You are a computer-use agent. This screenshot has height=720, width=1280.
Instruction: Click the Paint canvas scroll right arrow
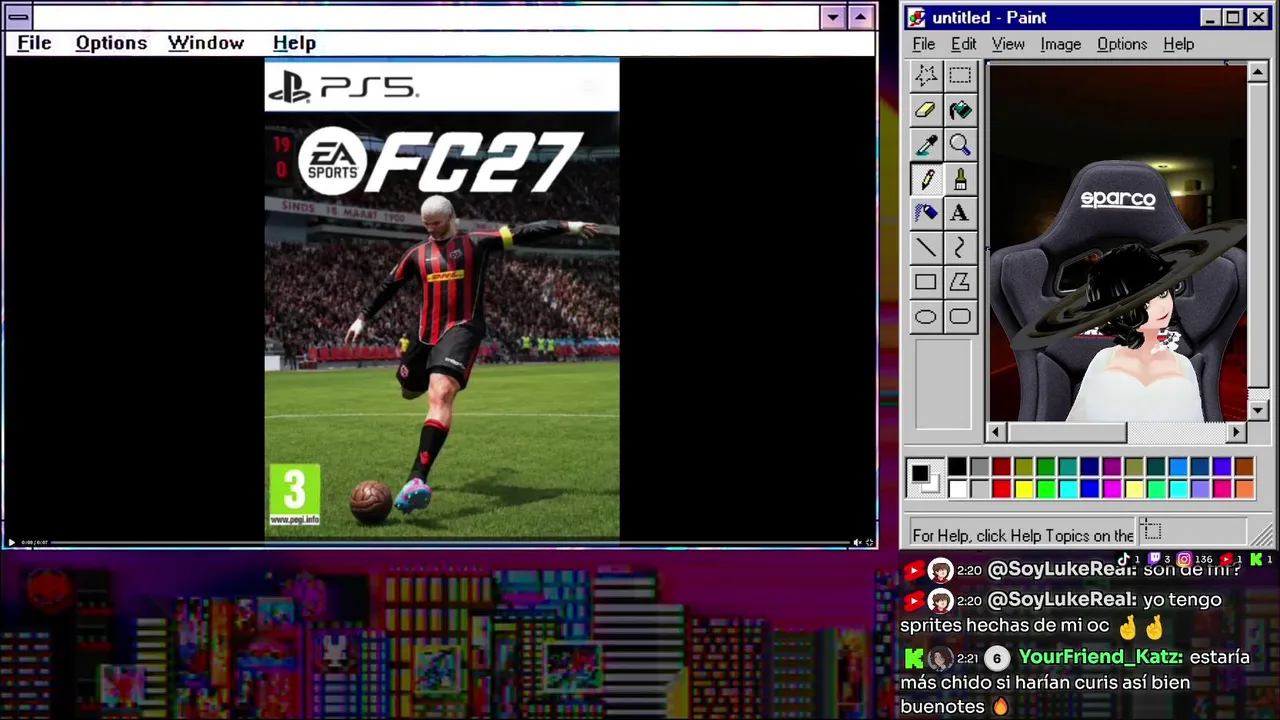[1237, 432]
